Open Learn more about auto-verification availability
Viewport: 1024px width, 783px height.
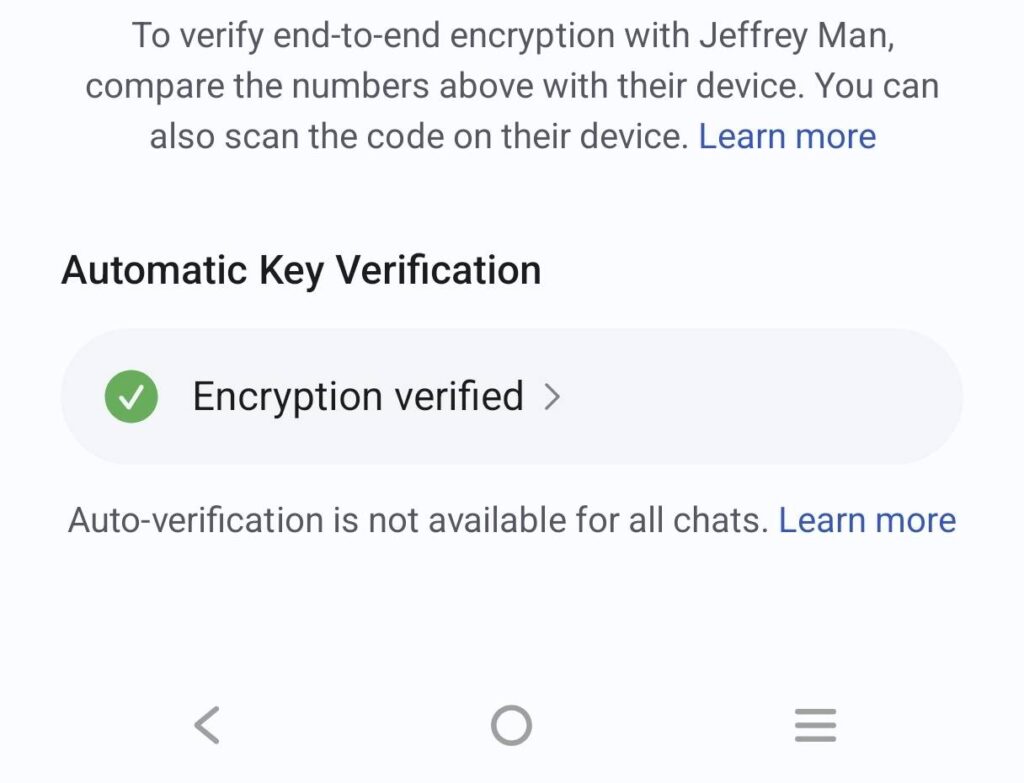pos(867,520)
